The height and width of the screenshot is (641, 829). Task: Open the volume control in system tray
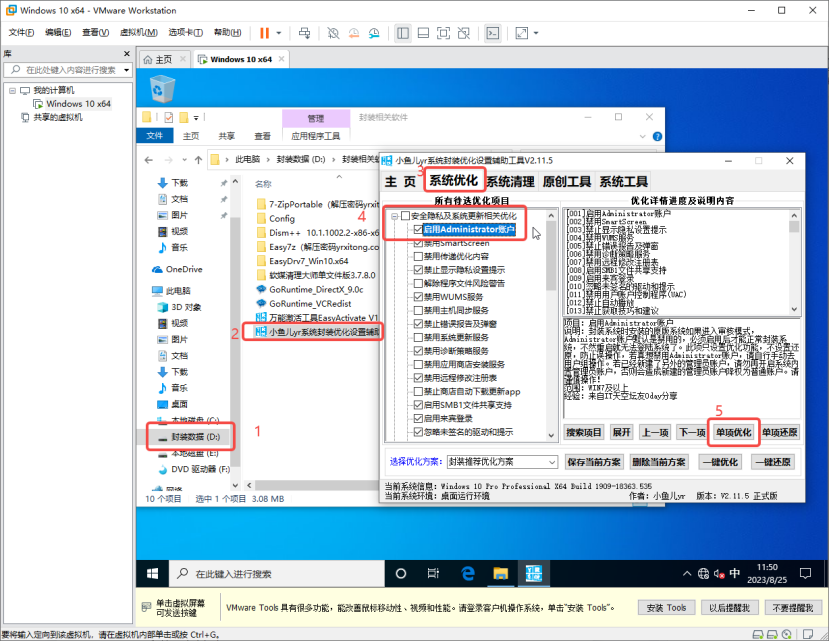tap(719, 574)
